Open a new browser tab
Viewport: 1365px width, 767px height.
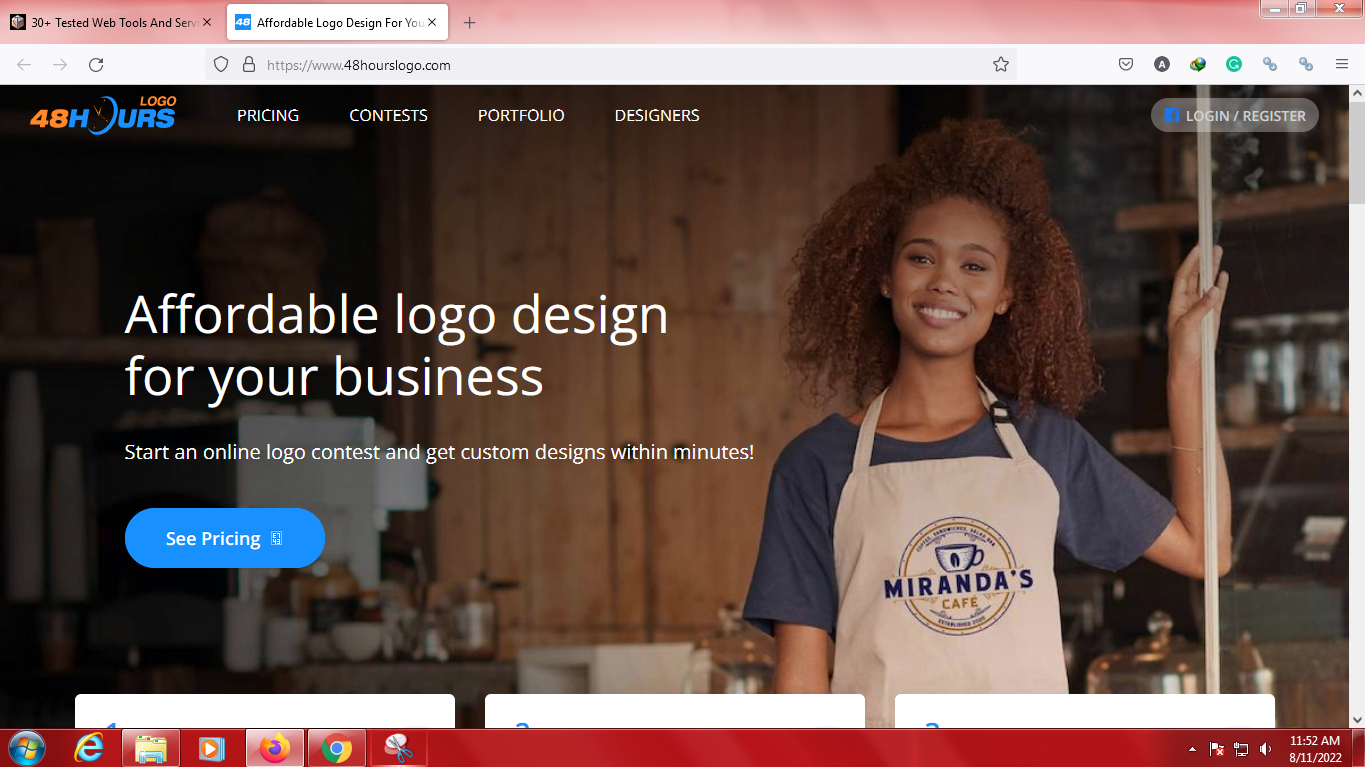coord(470,22)
